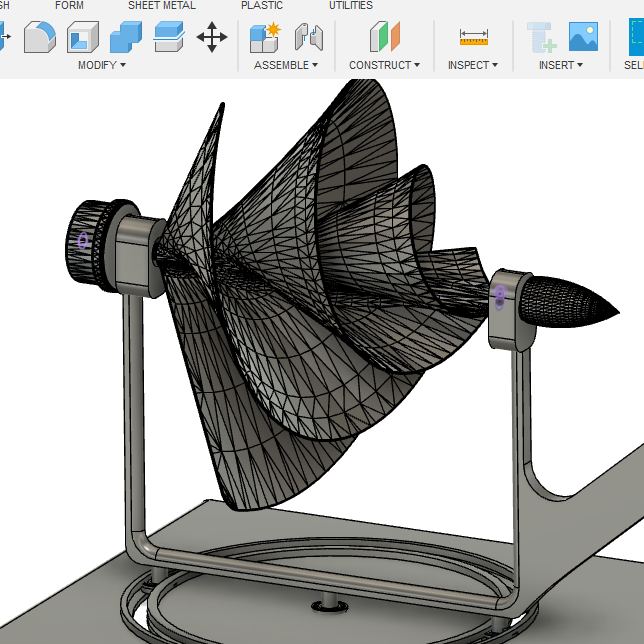Select the Combine tool icon
The image size is (644, 644).
coord(126,37)
